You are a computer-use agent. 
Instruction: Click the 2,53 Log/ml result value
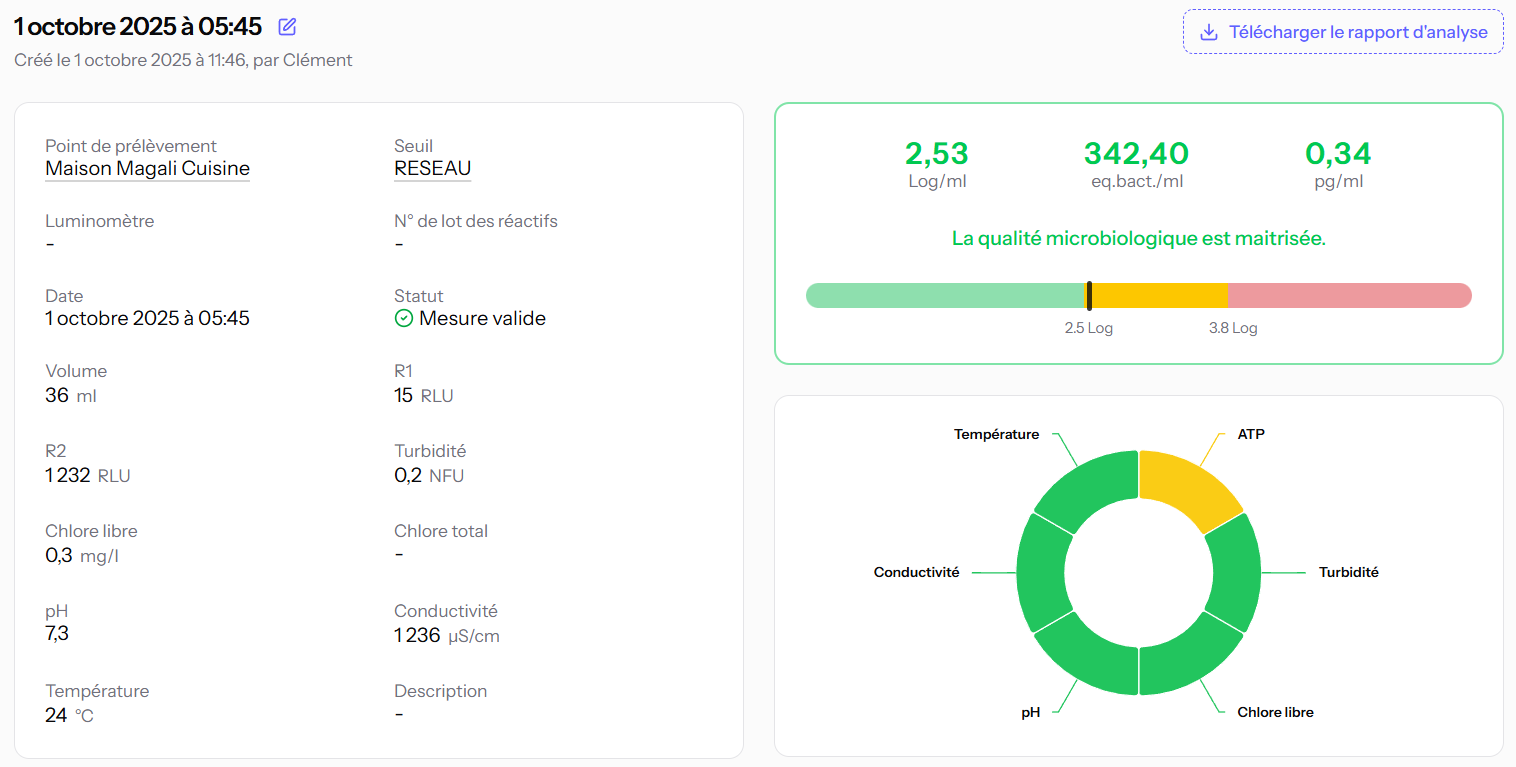(x=936, y=154)
